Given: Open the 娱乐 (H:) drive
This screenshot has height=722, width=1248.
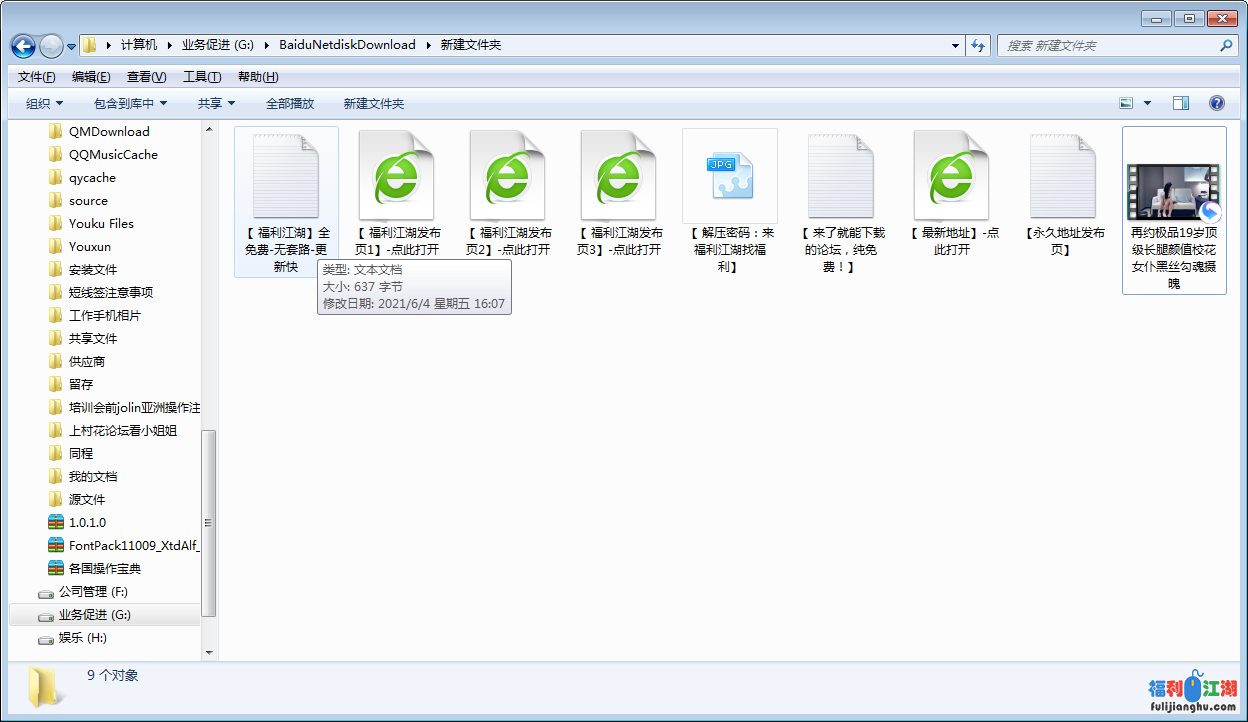Looking at the screenshot, I should (x=82, y=637).
